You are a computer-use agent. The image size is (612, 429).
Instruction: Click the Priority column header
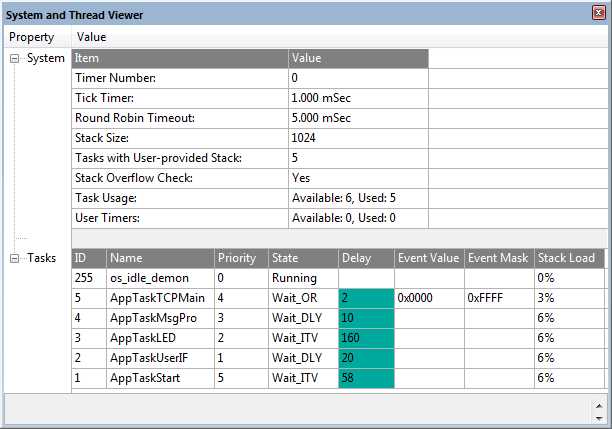pos(241,258)
